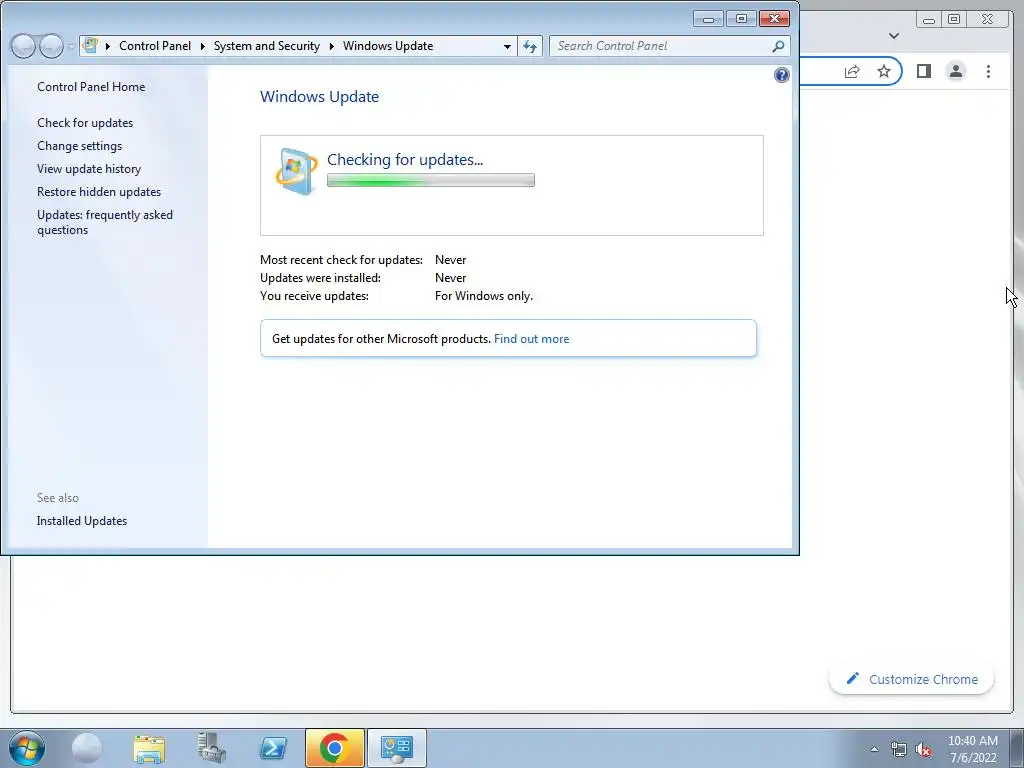The width and height of the screenshot is (1024, 768).
Task: Click the Control Panel icon in address bar
Action: click(x=91, y=46)
